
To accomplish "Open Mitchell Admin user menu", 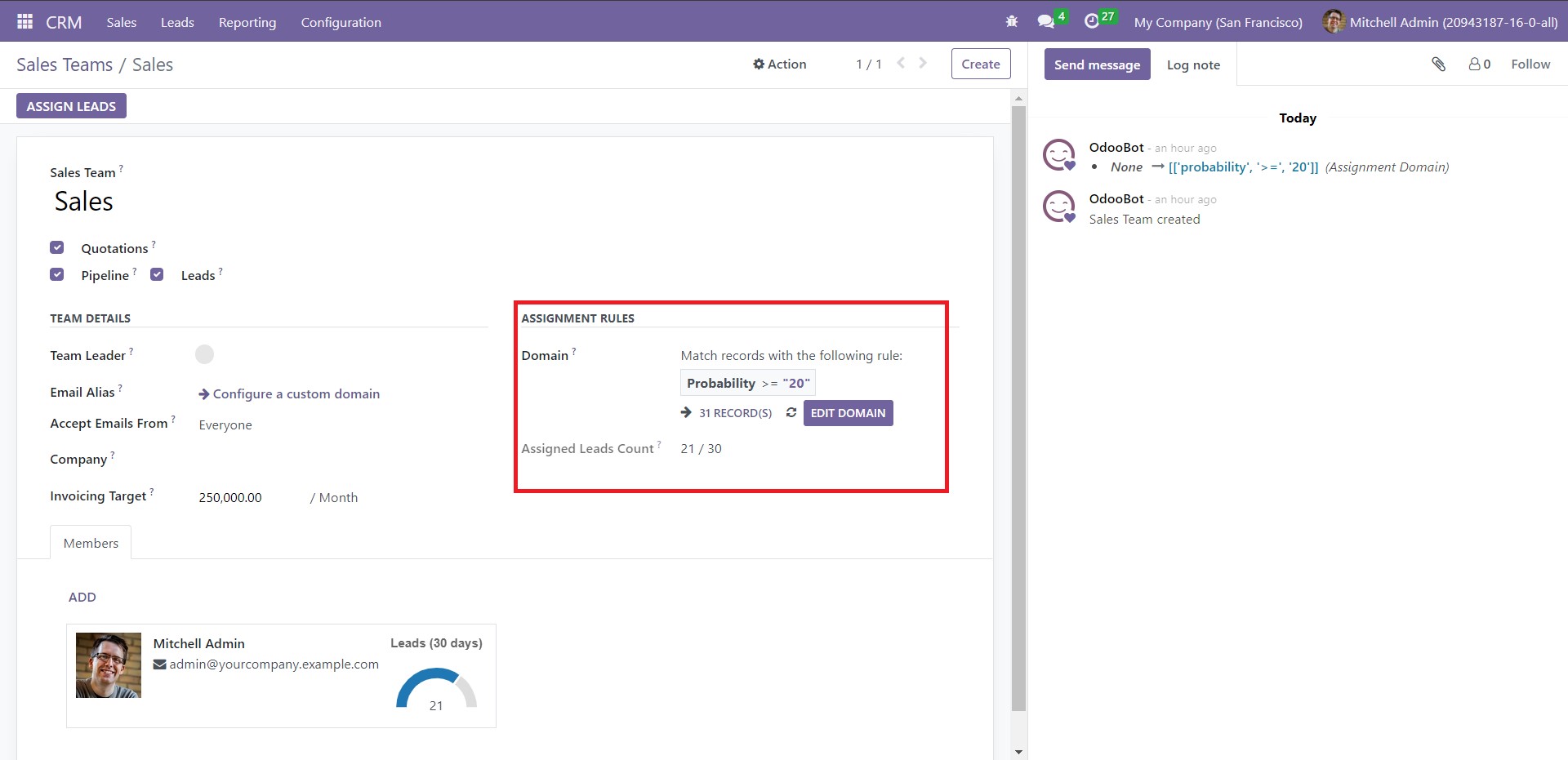I will 1441,23.
